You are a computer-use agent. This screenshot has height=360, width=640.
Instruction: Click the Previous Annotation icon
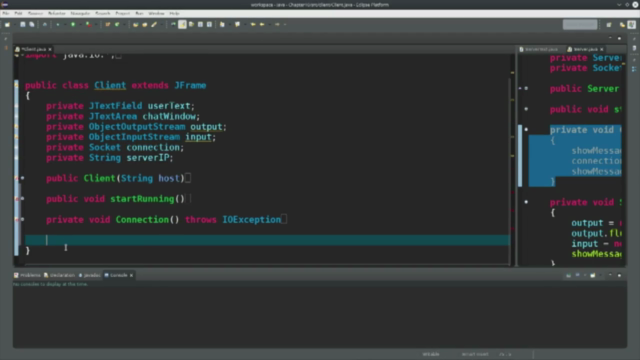click(237, 24)
